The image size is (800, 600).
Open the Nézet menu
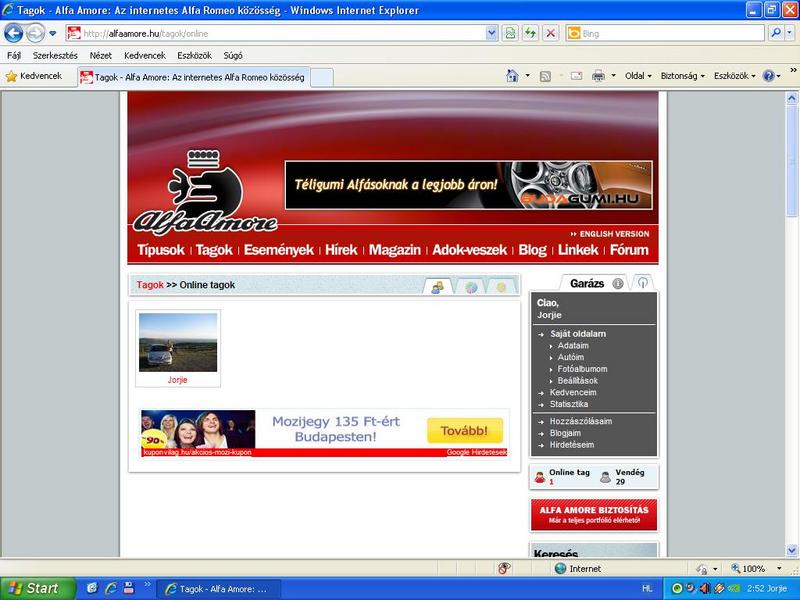click(x=101, y=55)
